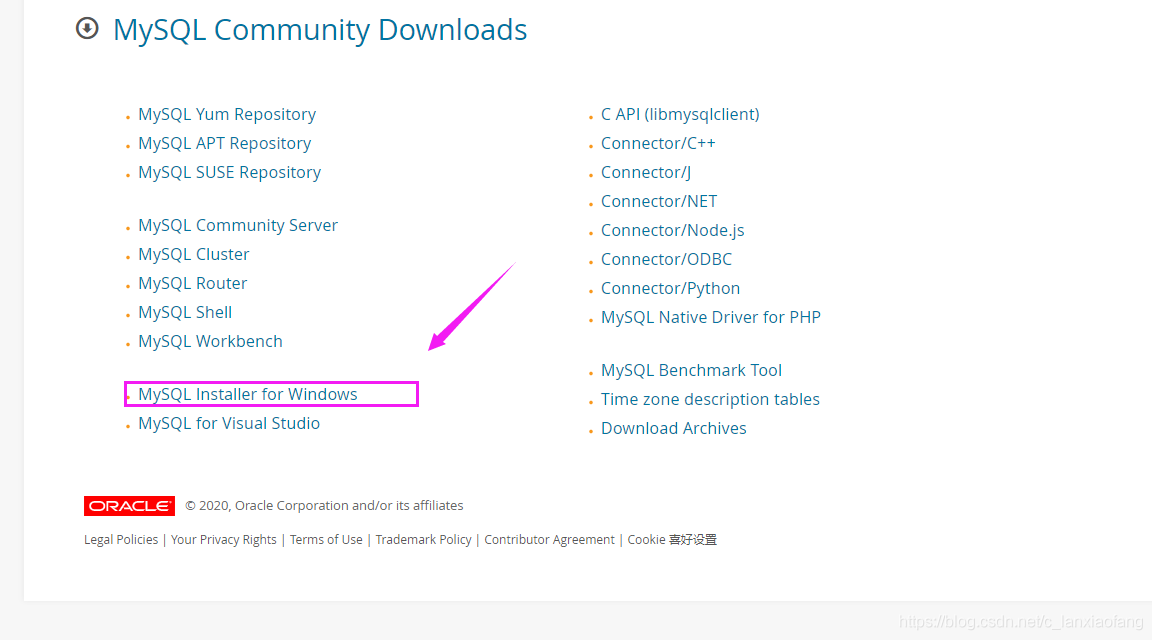Open Your Privacy Rights link

[224, 539]
